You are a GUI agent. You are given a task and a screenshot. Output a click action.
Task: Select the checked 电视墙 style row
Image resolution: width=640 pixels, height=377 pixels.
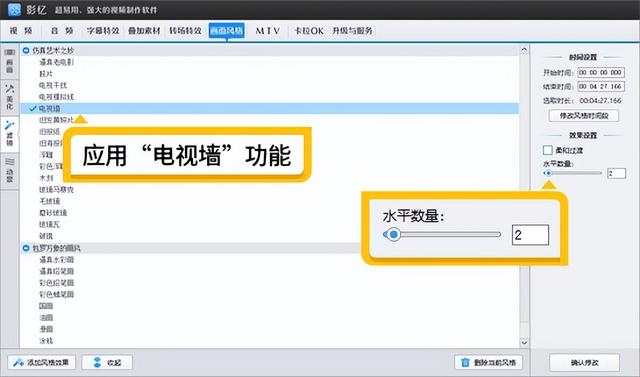point(269,109)
